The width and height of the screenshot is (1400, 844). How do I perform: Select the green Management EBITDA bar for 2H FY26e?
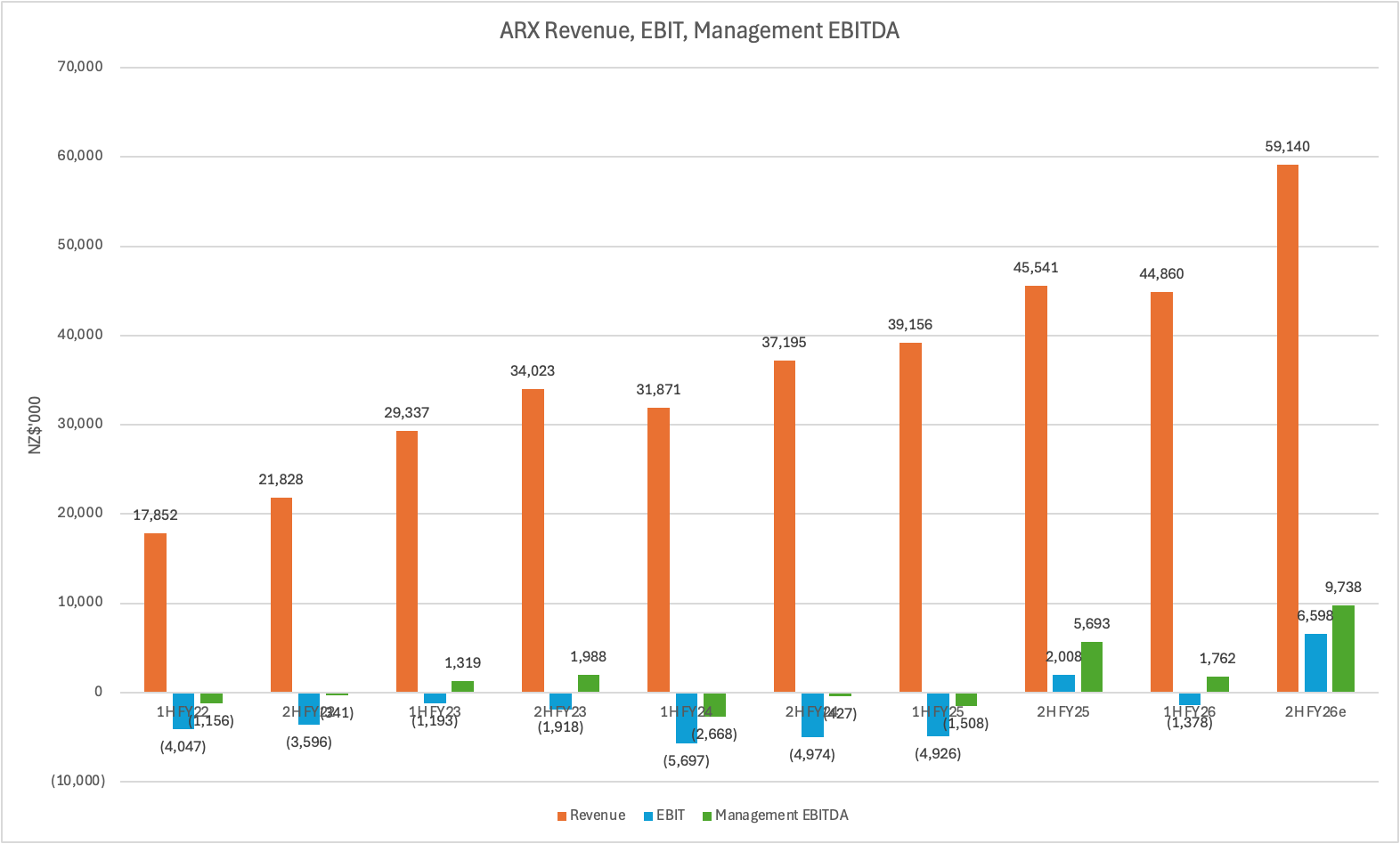click(x=1343, y=649)
